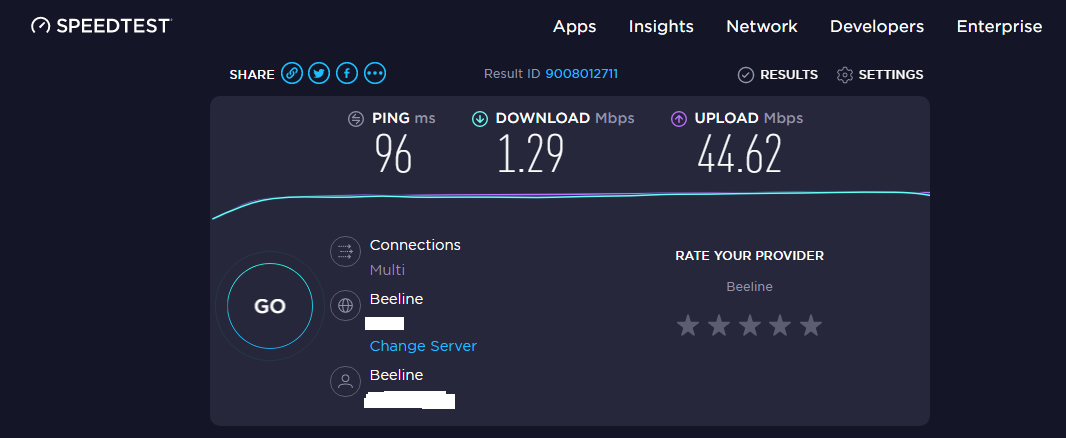Copy the share link icon
The width and height of the screenshot is (1066, 438).
tap(292, 73)
